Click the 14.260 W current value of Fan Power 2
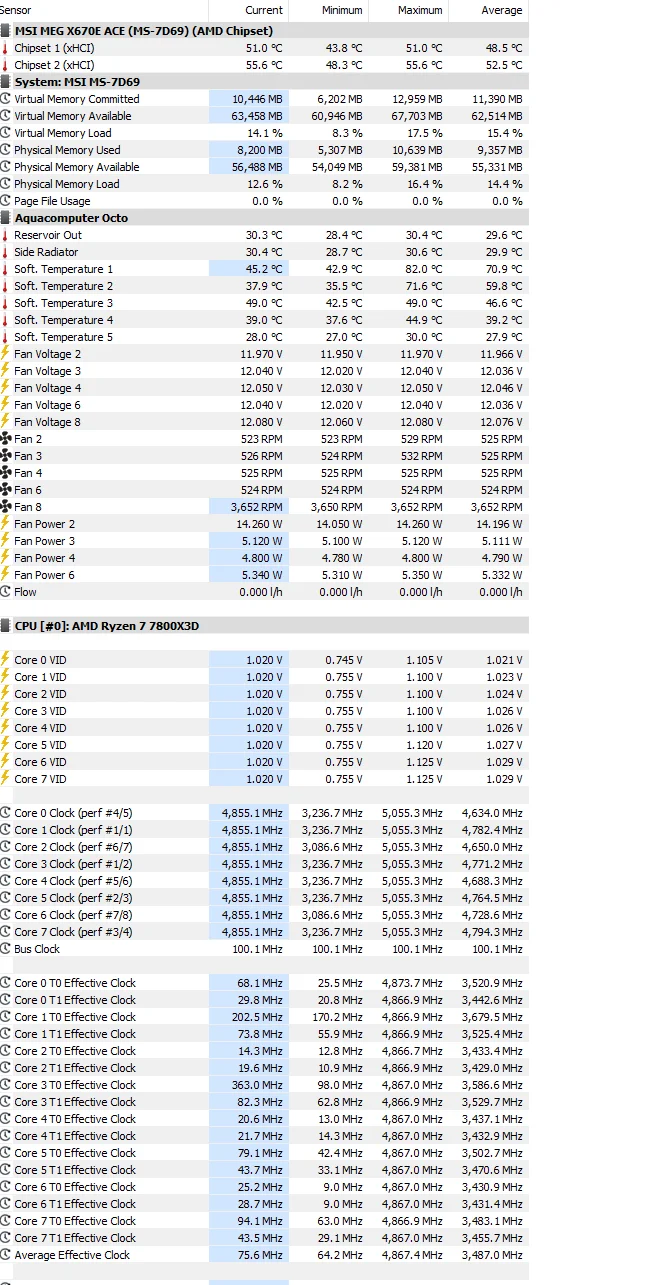 point(261,524)
